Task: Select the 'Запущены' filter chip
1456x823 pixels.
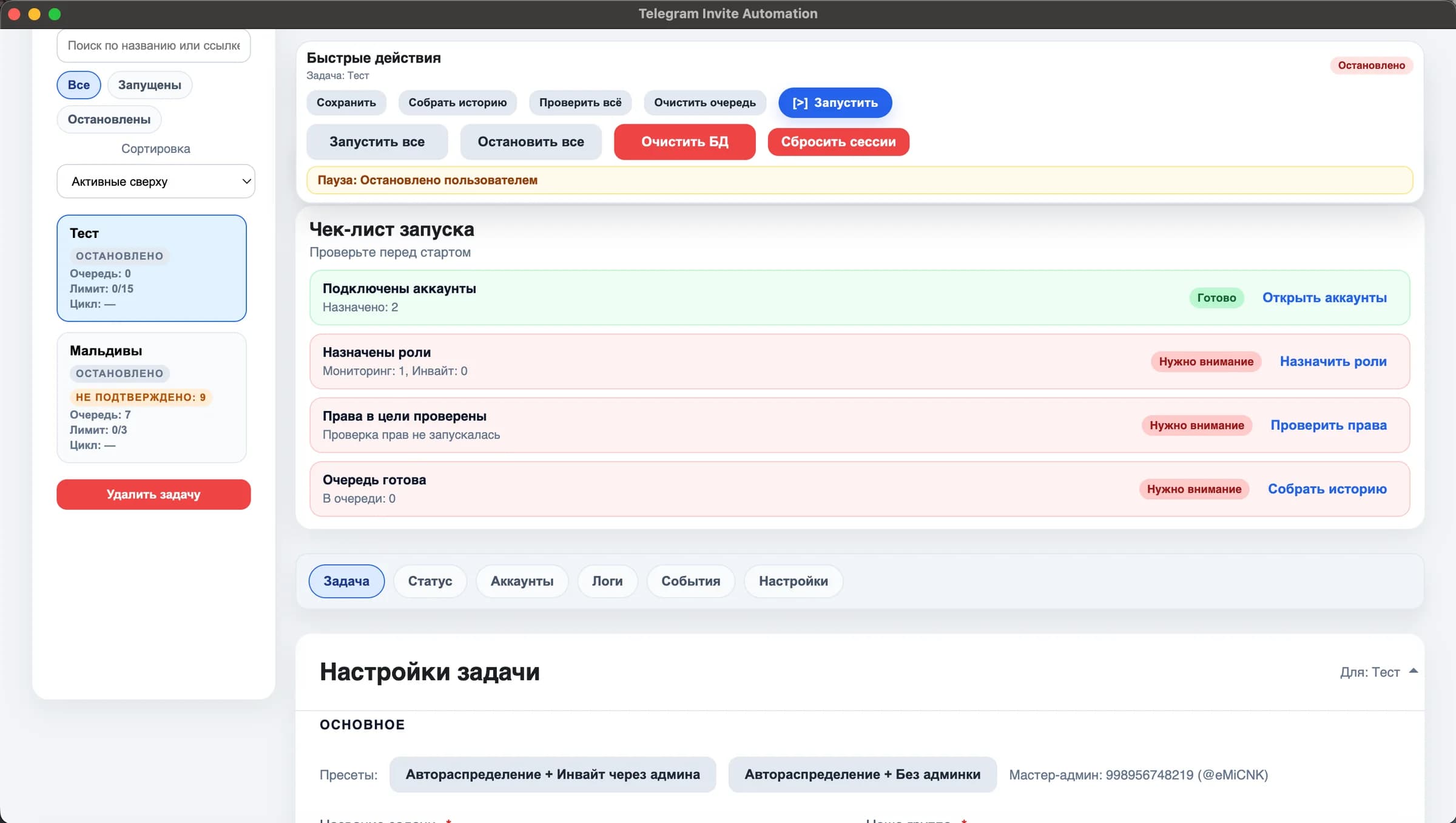Action: coord(150,85)
